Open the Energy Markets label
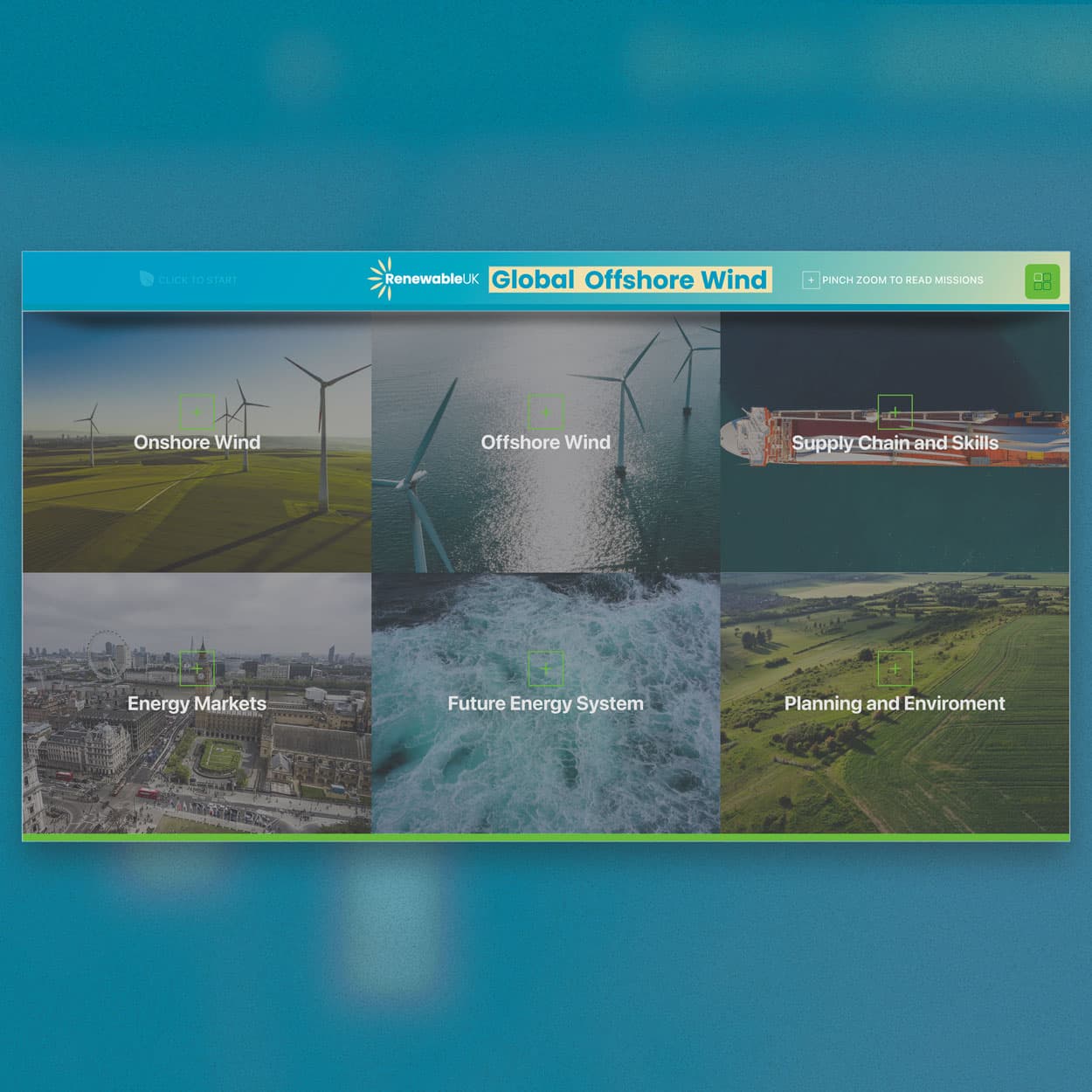This screenshot has height=1092, width=1092. (197, 703)
